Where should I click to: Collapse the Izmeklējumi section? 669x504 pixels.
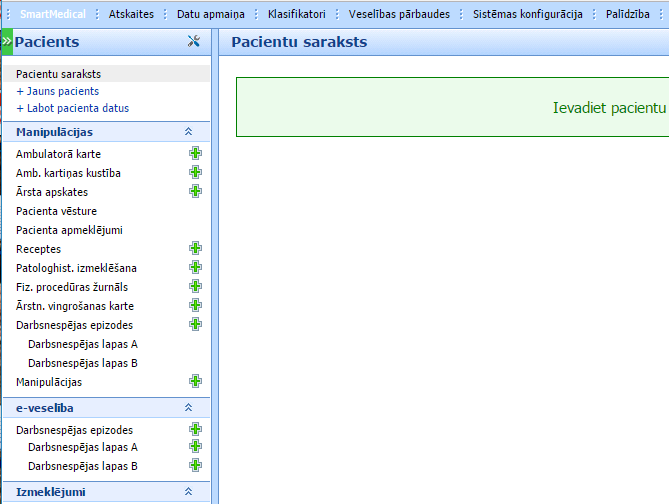pos(188,492)
